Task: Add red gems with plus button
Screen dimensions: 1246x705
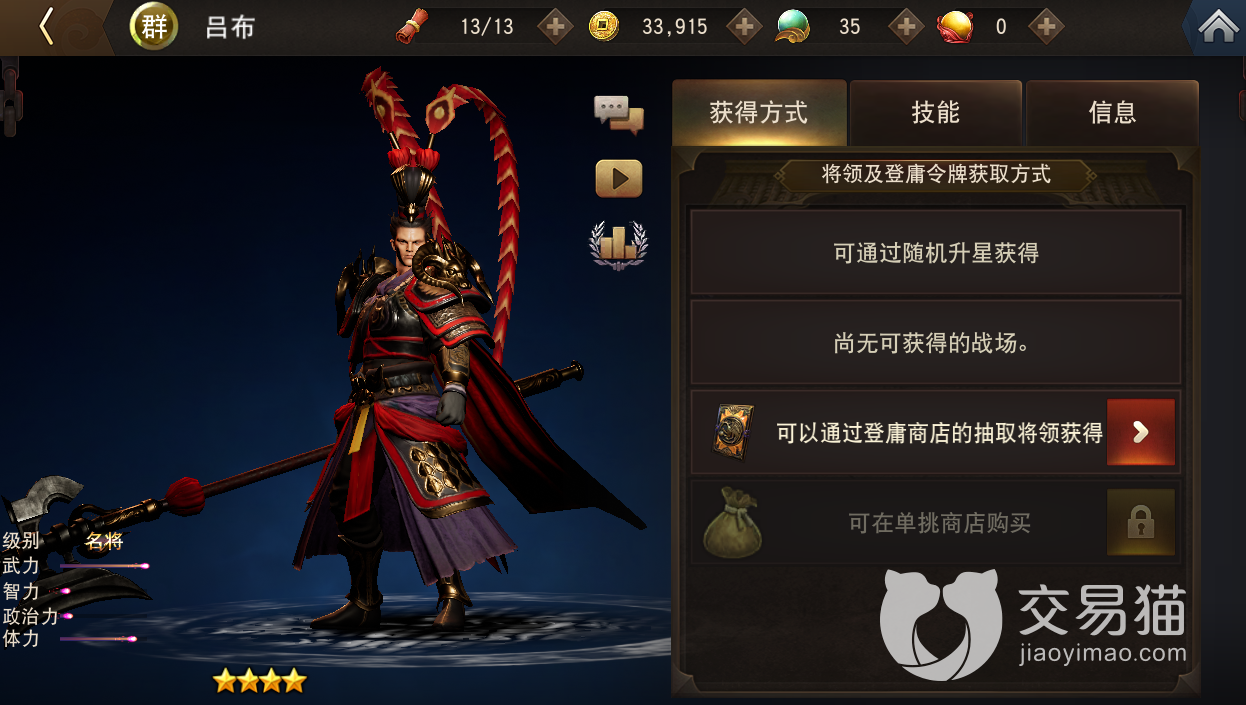Action: 1046,27
